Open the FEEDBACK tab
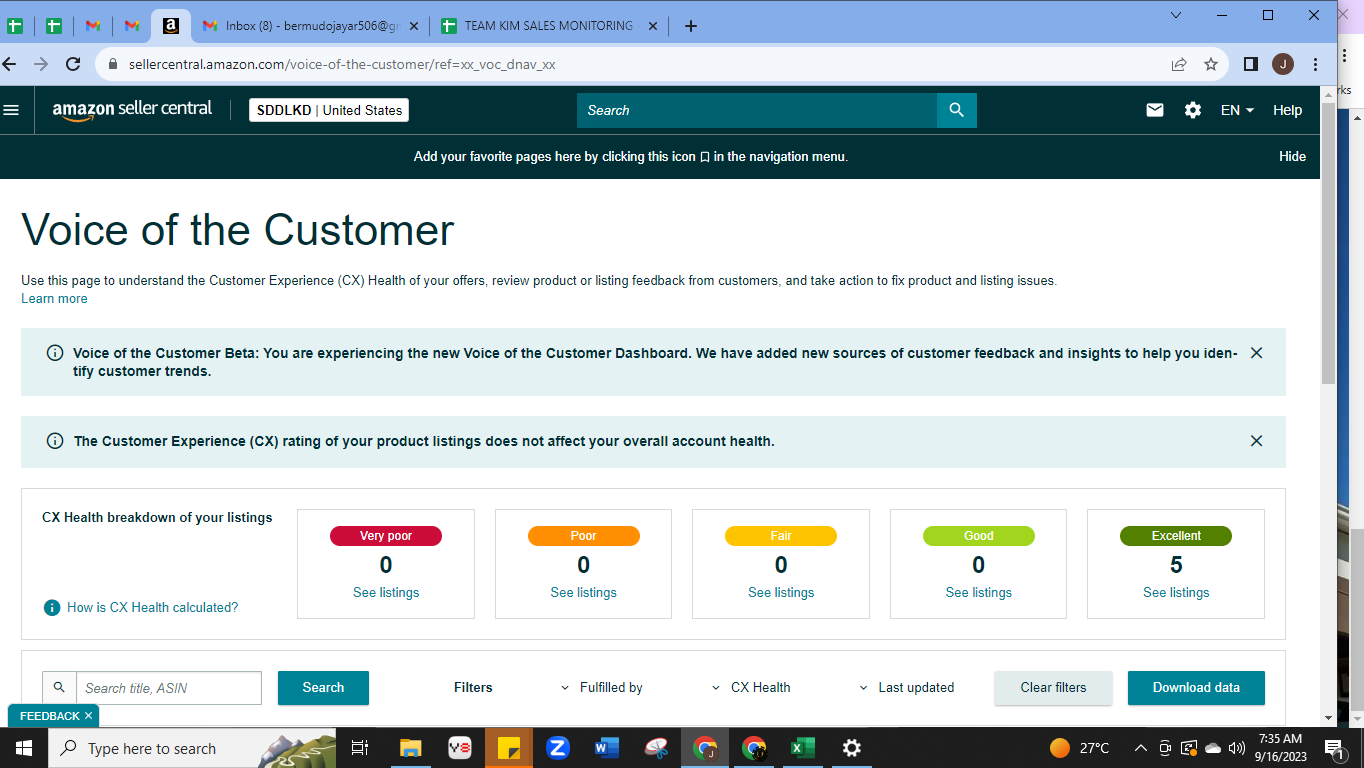This screenshot has width=1364, height=768. pyautogui.click(x=49, y=716)
